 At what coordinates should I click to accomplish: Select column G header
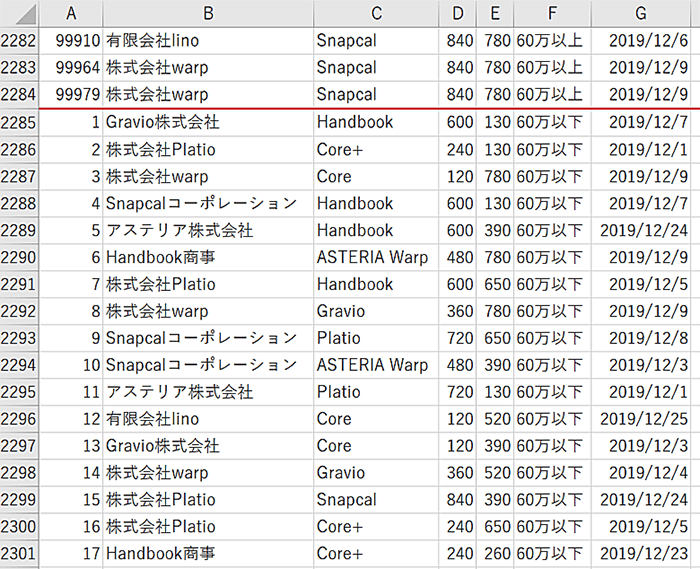[x=641, y=13]
